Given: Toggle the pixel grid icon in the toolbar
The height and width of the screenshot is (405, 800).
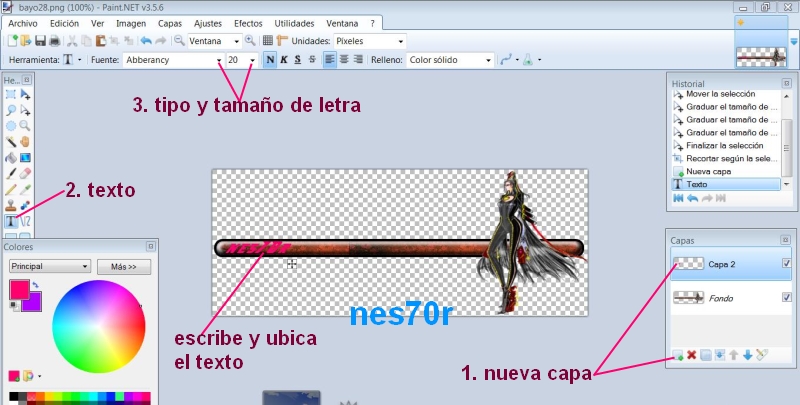Looking at the screenshot, I should pyautogui.click(x=268, y=41).
